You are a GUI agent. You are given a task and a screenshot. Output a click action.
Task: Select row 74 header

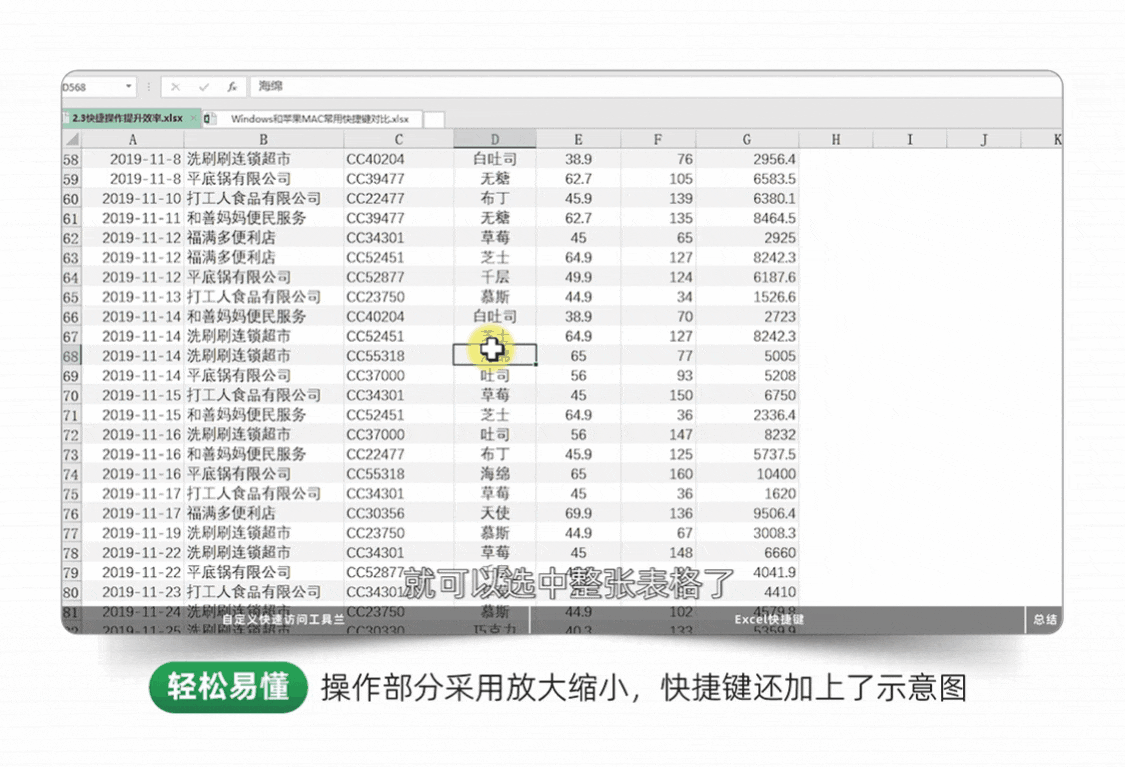point(71,474)
